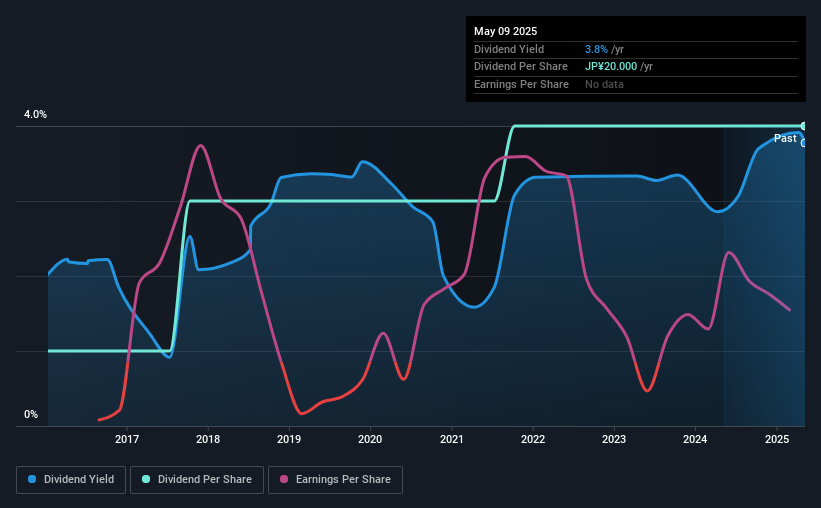Image resolution: width=821 pixels, height=508 pixels.
Task: Click the Dividend Per Share row label in tooltip
Action: (520, 67)
